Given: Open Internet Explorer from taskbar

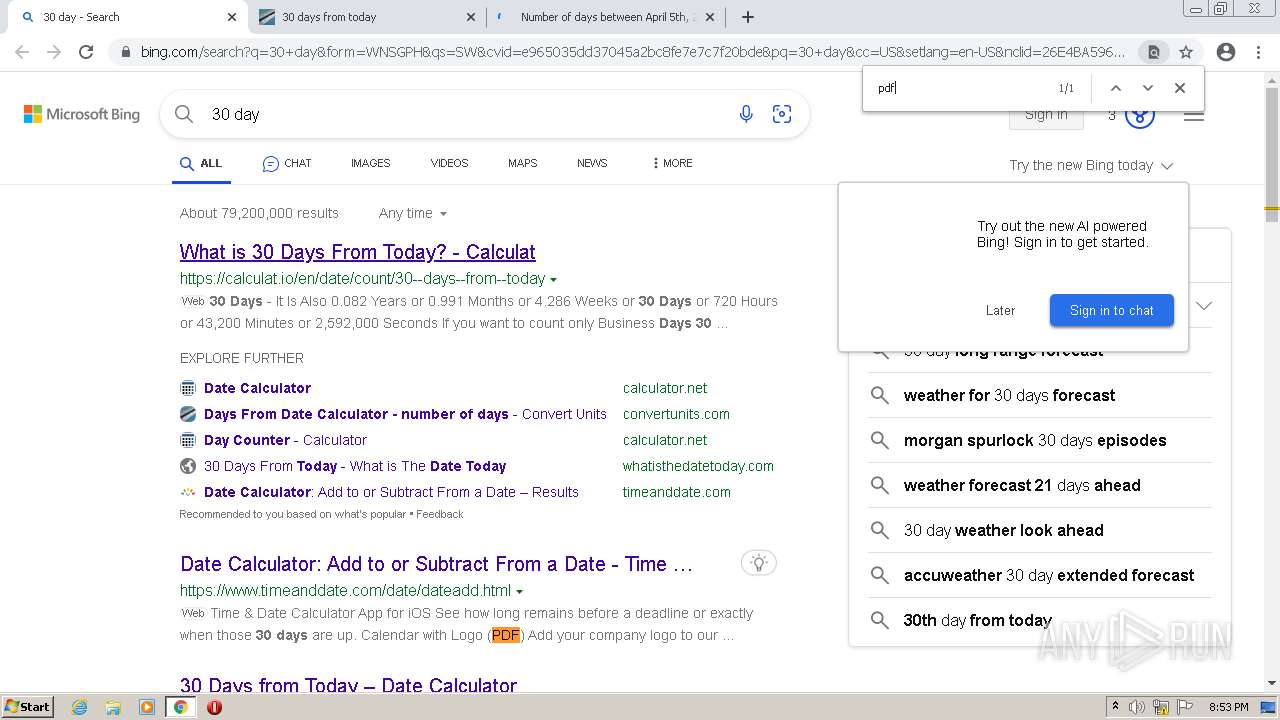Looking at the screenshot, I should [x=80, y=707].
